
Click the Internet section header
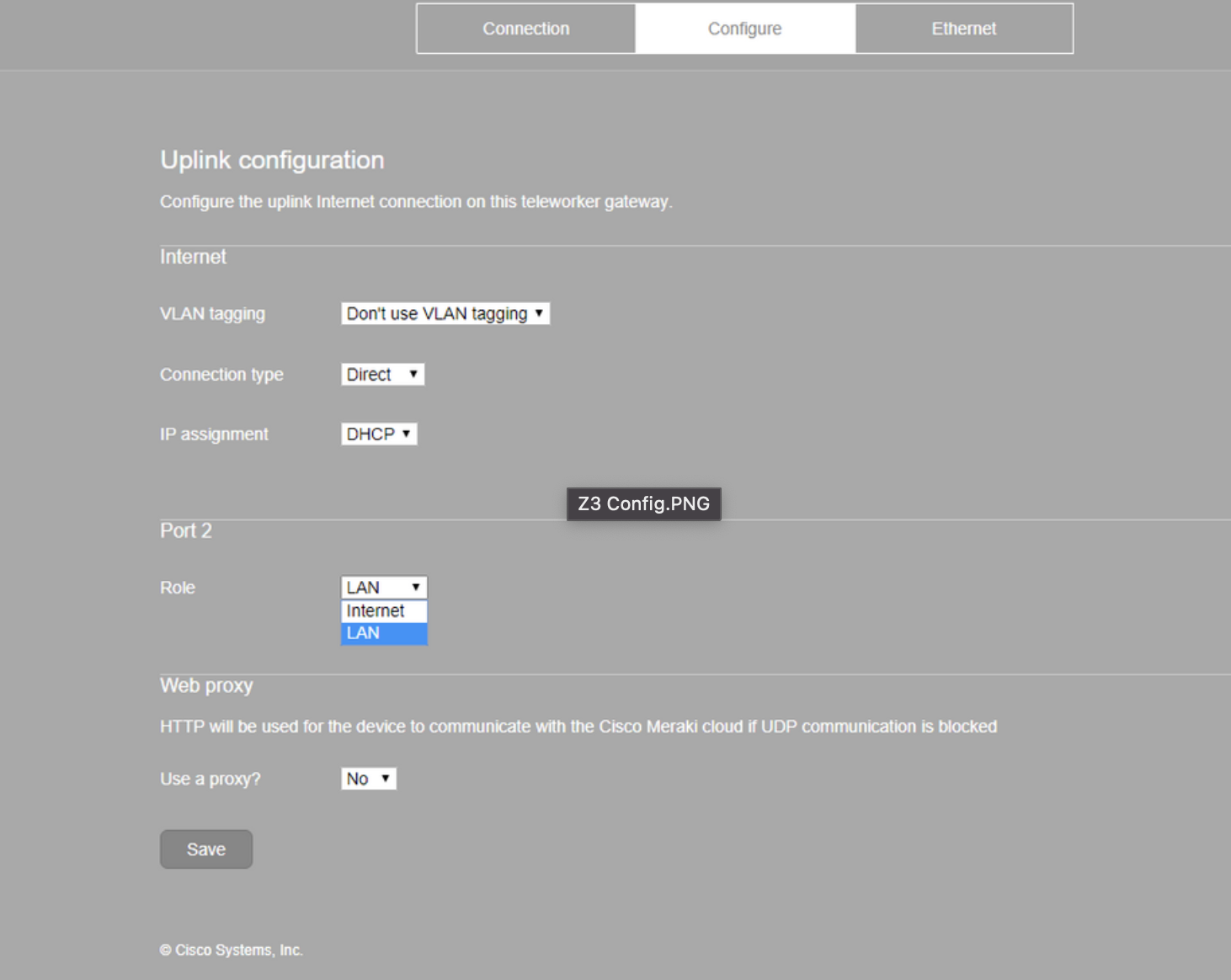click(x=193, y=256)
